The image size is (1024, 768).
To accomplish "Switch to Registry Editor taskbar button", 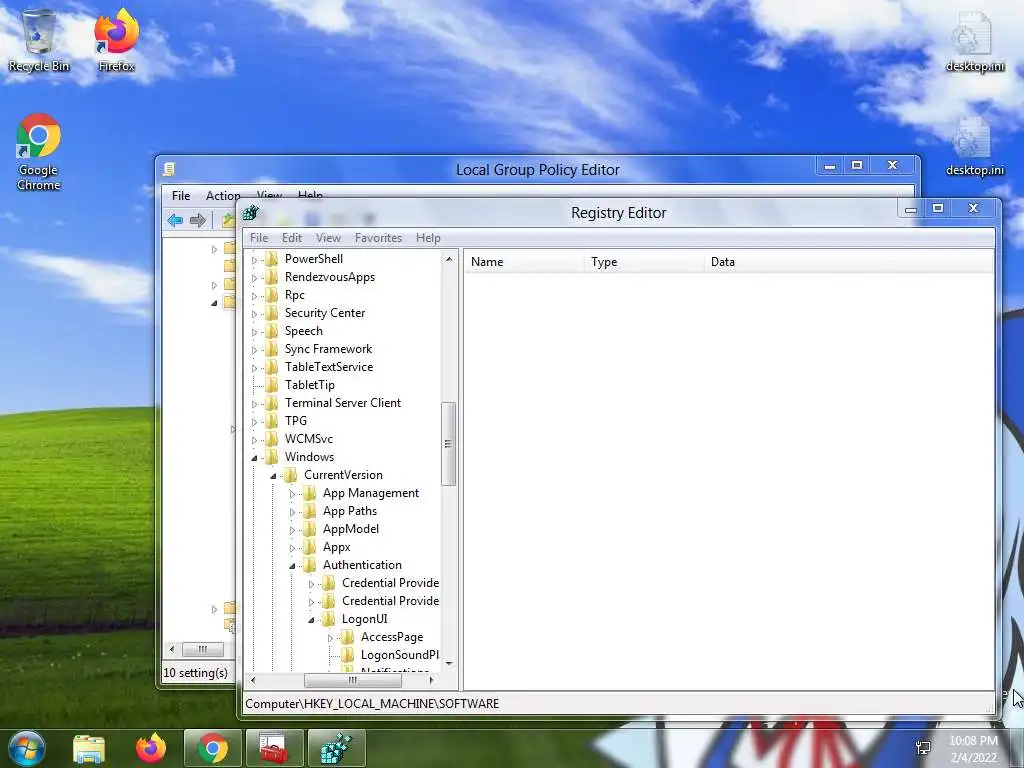I will (336, 749).
